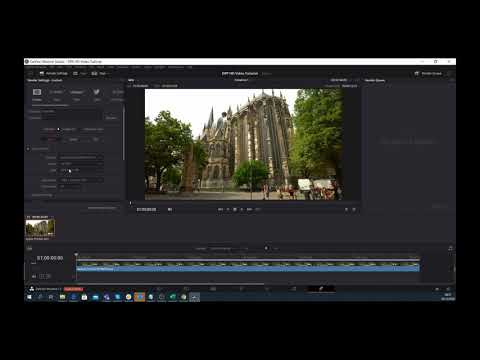The image size is (480, 360).
Task: Jump to last frame in viewer transport
Action: (x=249, y=209)
